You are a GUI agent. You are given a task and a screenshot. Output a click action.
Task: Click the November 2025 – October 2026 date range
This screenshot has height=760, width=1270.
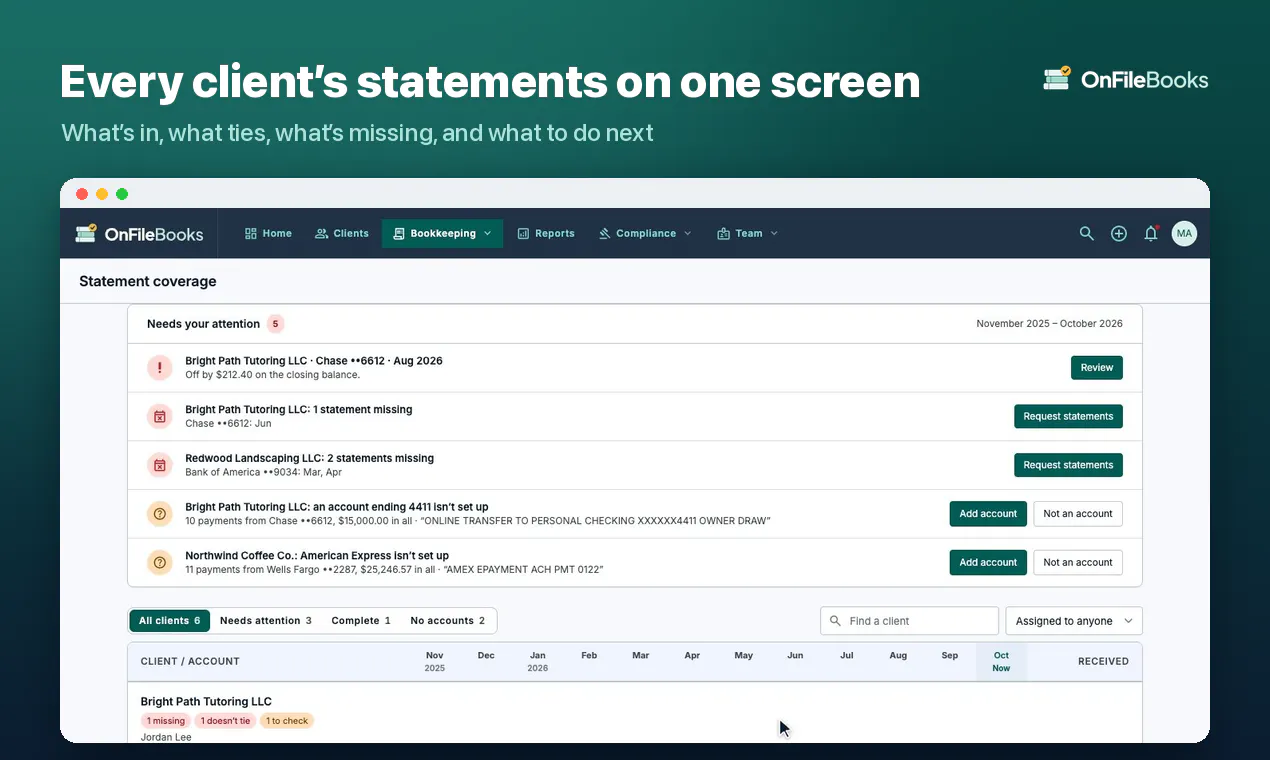1049,324
